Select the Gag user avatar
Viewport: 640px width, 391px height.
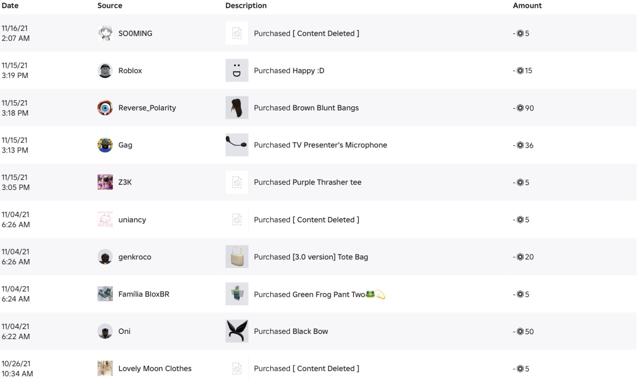(x=105, y=145)
